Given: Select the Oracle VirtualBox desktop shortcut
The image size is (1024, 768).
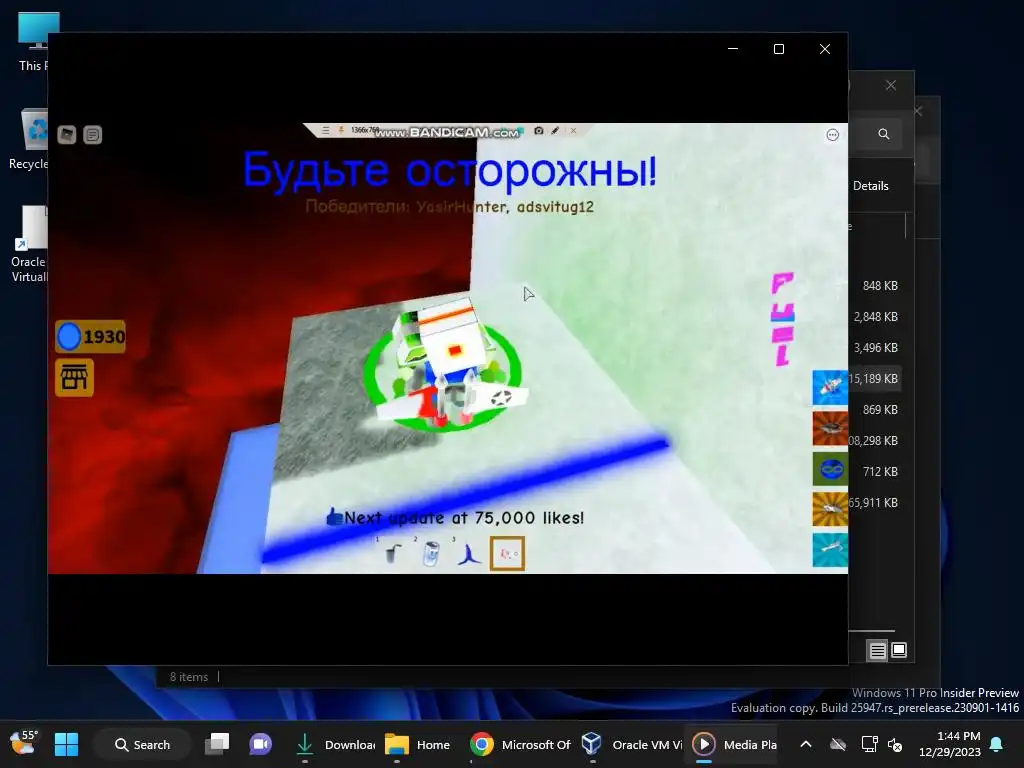Looking at the screenshot, I should point(29,245).
